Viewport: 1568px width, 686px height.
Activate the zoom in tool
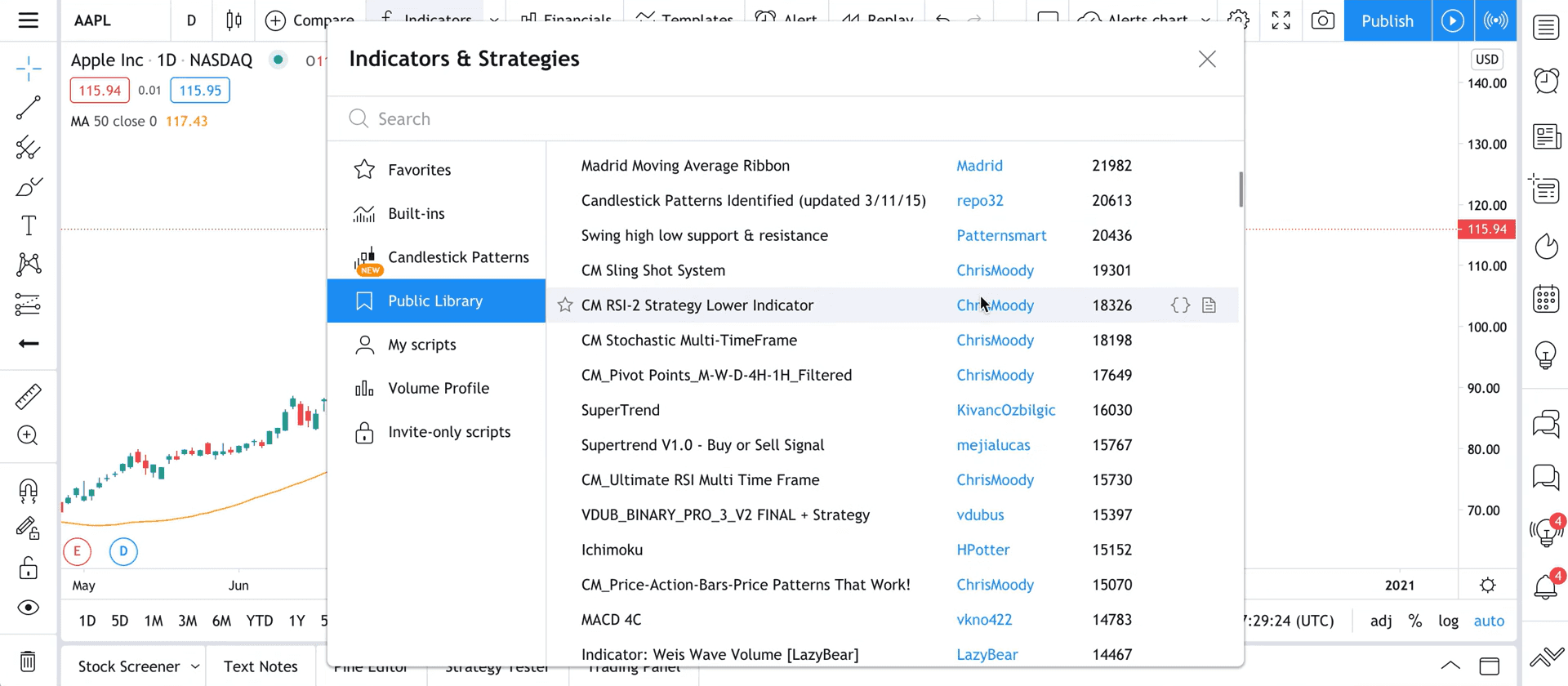coord(29,435)
